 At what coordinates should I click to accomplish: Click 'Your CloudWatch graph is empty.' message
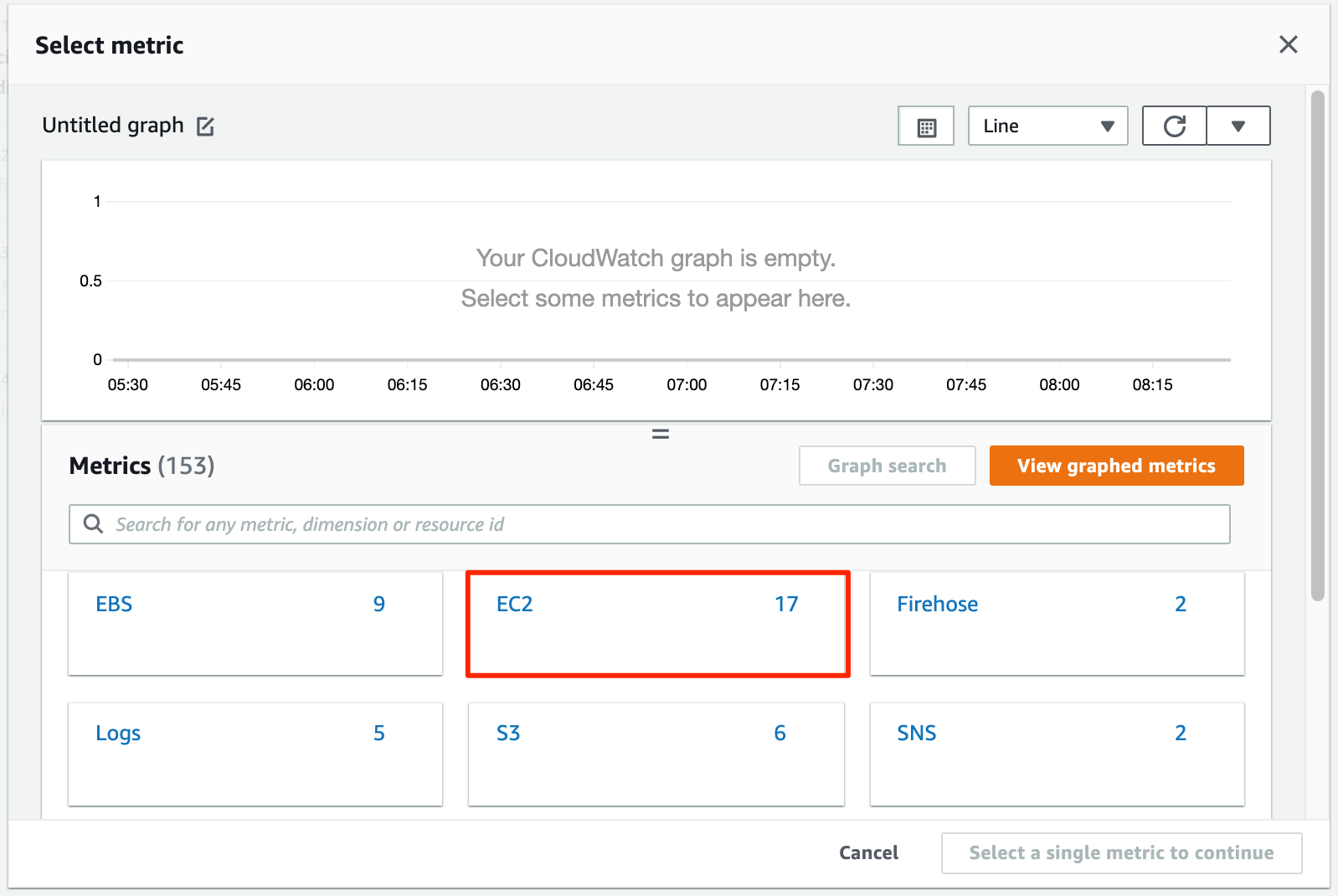pos(656,258)
